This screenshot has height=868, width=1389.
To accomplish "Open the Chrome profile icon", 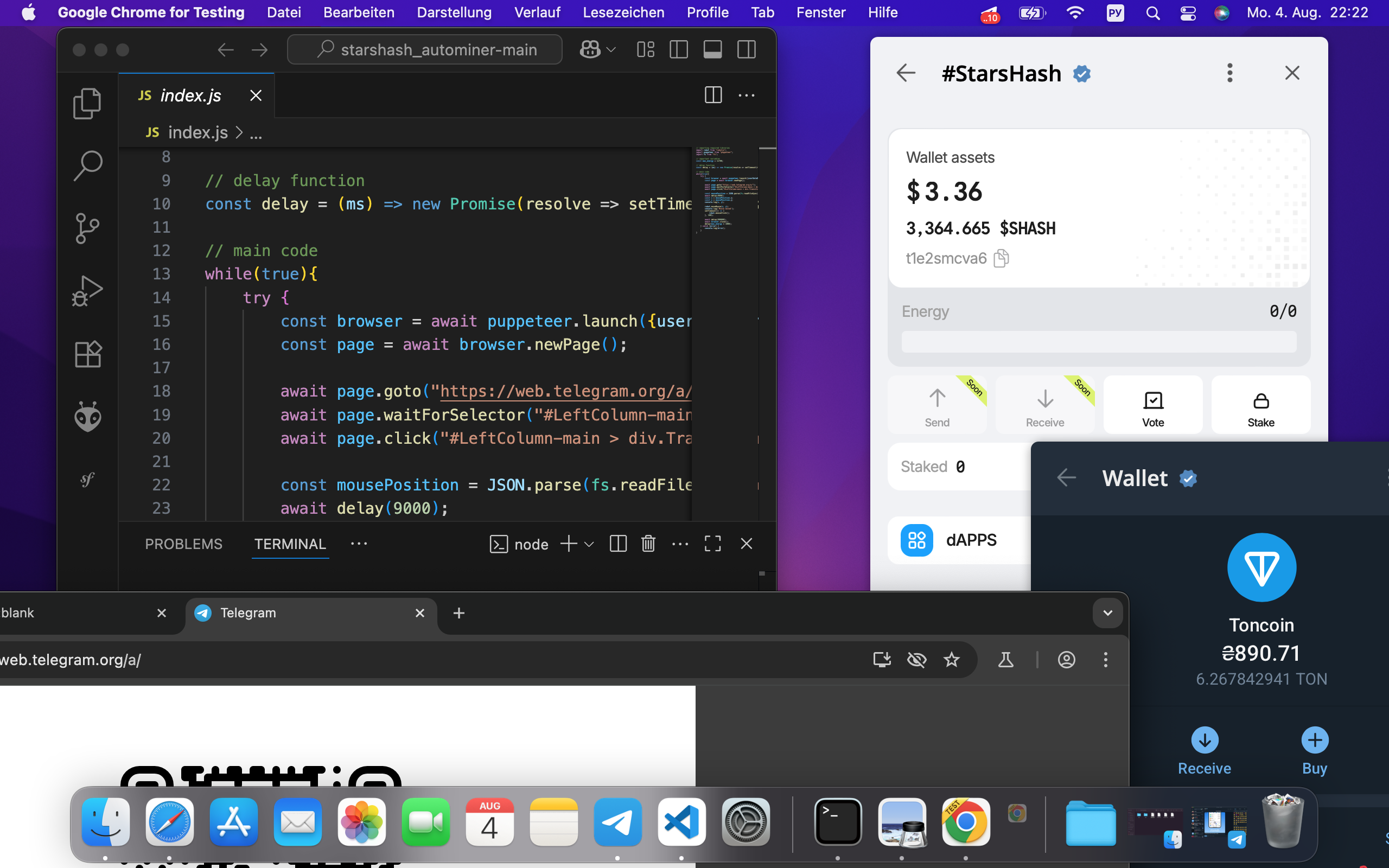I will coord(1066,660).
